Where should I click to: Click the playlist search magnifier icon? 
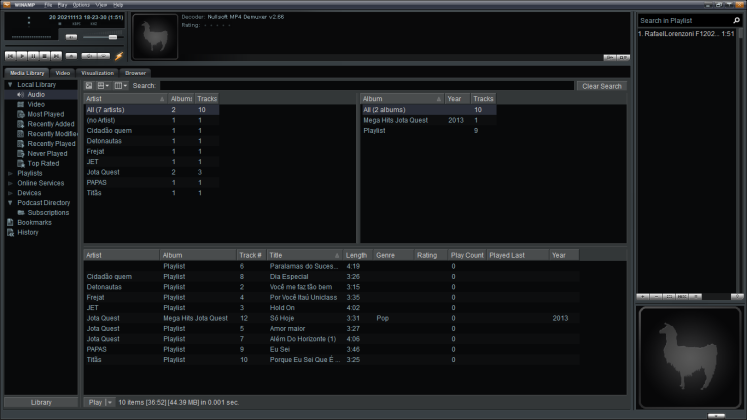click(736, 20)
